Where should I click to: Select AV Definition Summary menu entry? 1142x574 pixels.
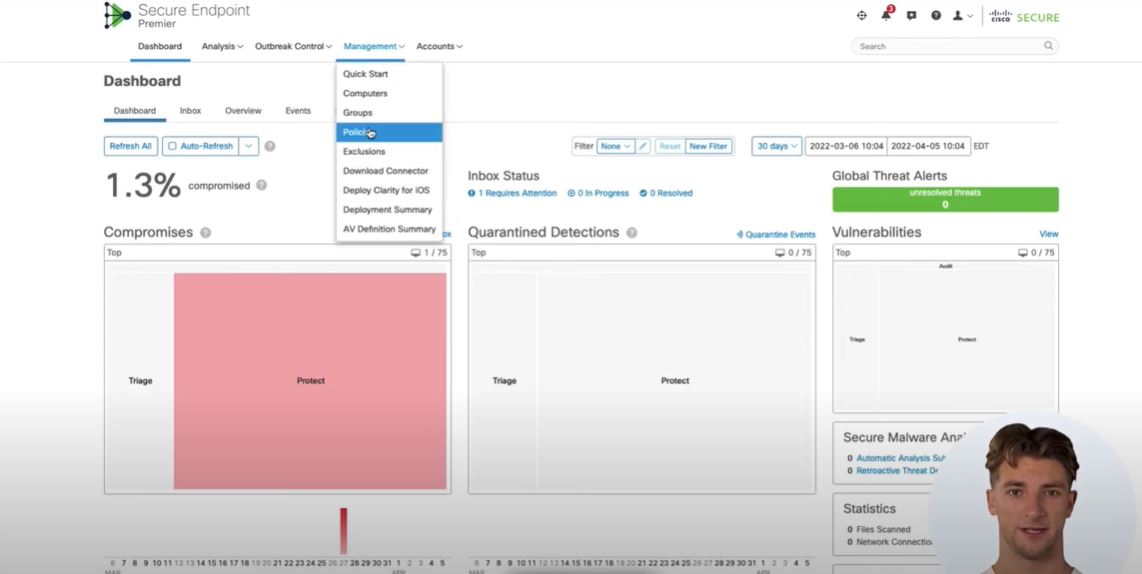tap(389, 229)
